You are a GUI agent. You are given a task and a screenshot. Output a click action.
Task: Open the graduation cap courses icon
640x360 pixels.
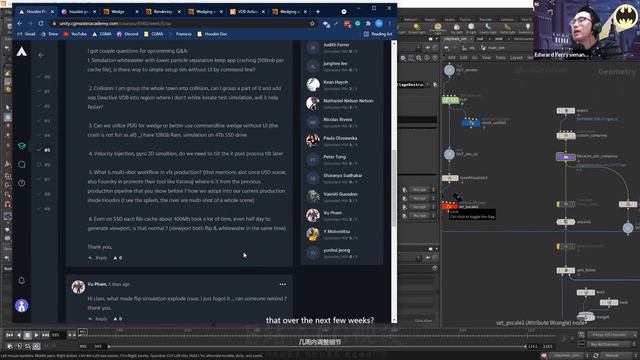[x=22, y=146]
